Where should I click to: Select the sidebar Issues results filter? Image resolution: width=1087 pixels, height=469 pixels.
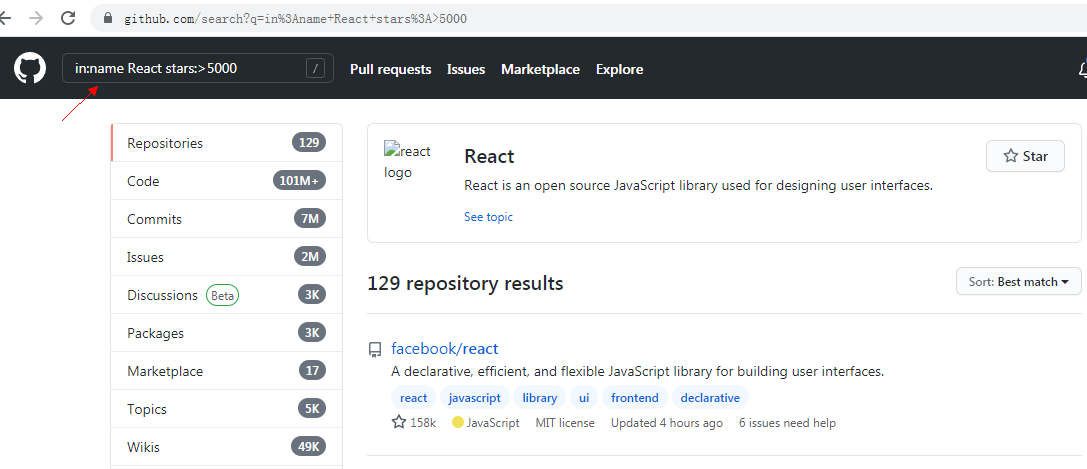226,257
